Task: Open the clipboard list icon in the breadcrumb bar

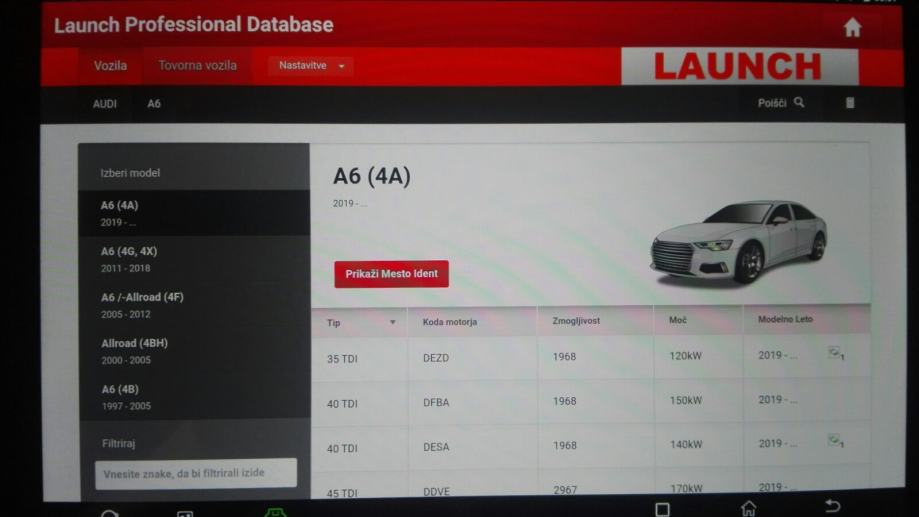Action: [850, 103]
